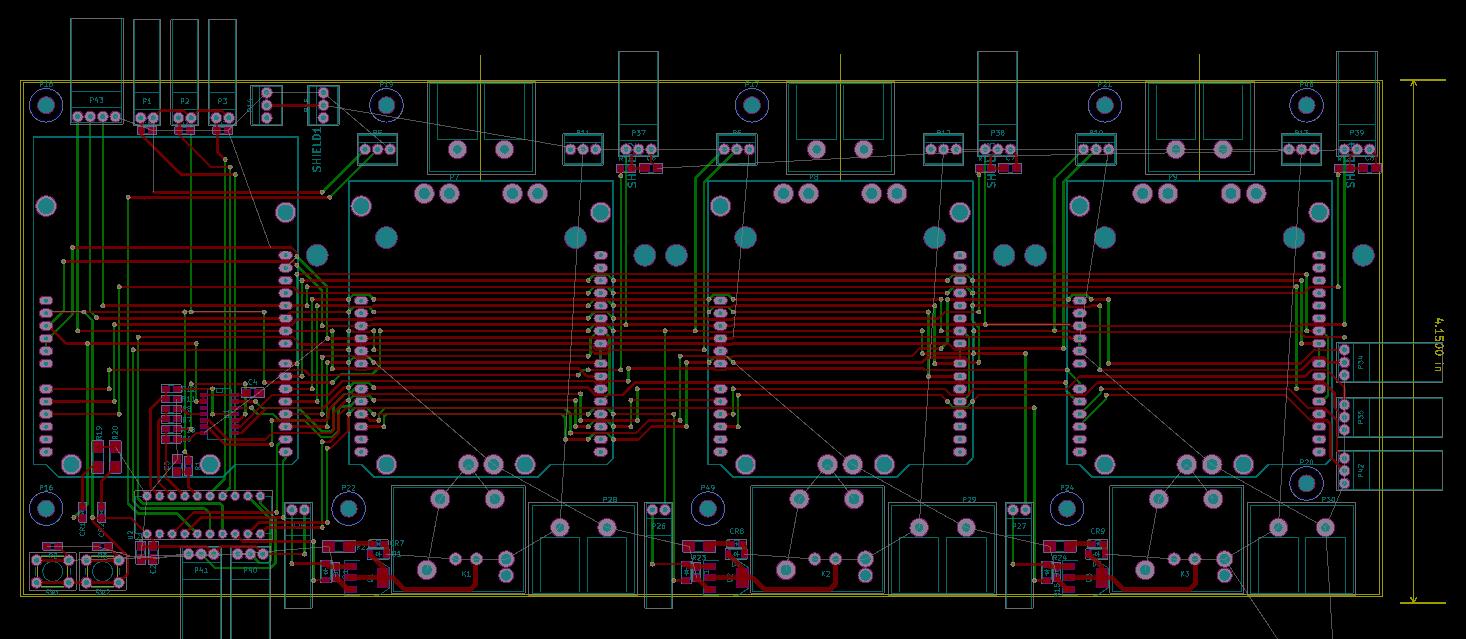Viewport: 1466px width, 639px height.
Task: Select the P1 connector footprint
Action: pyautogui.click(x=147, y=71)
